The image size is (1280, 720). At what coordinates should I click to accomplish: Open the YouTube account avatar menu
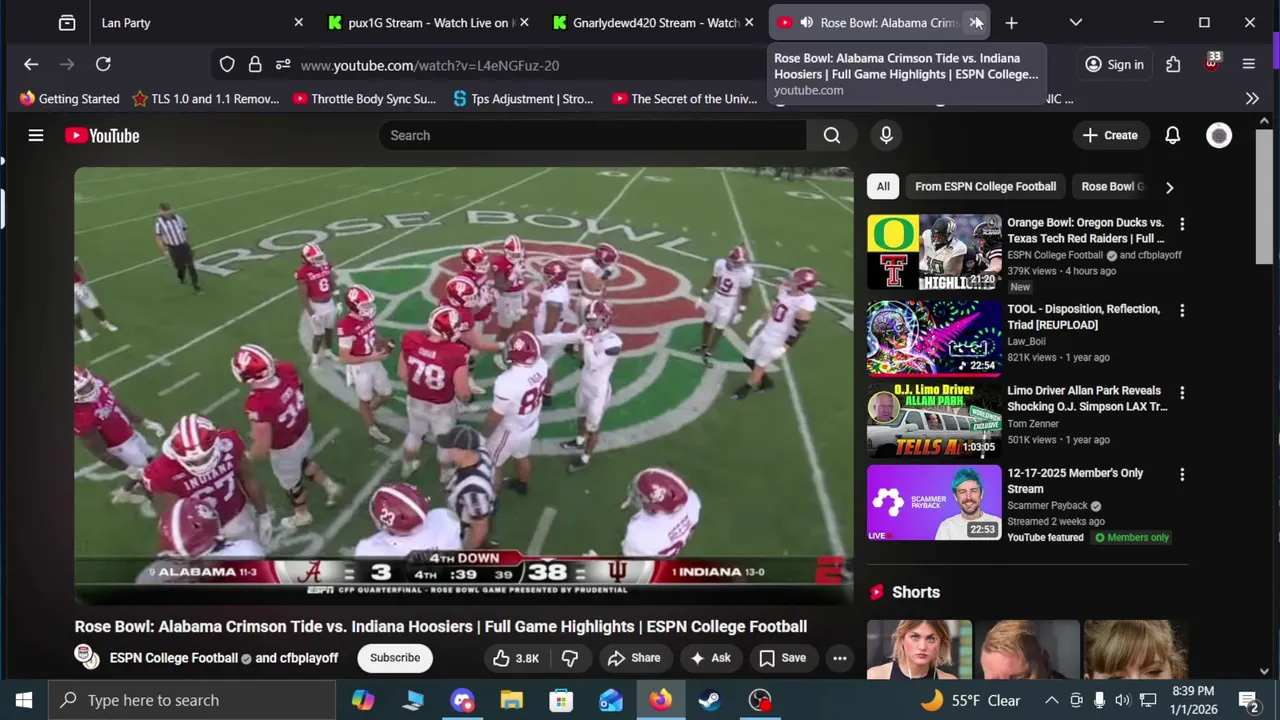[x=1219, y=135]
